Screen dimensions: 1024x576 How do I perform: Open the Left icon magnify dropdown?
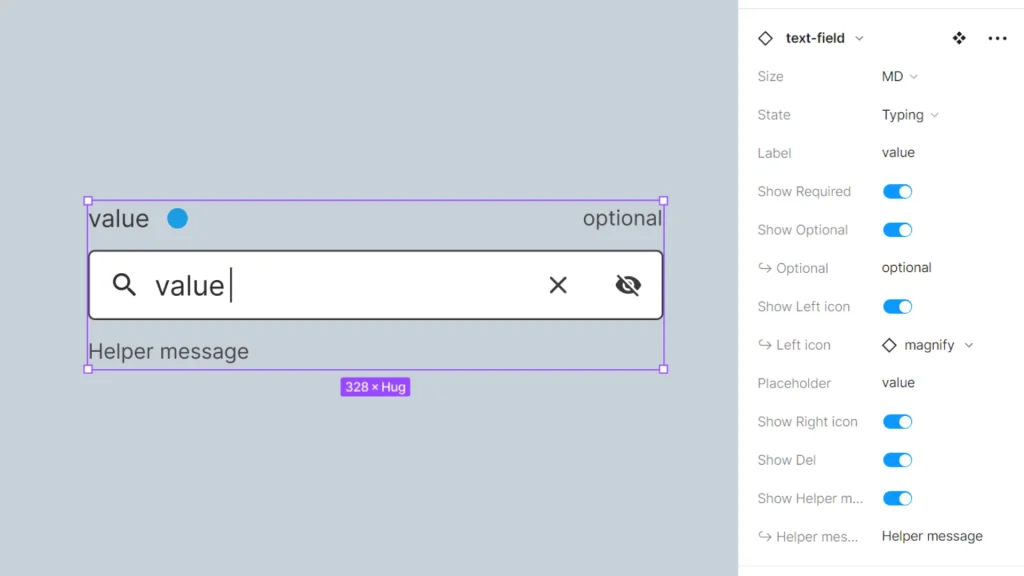[926, 345]
